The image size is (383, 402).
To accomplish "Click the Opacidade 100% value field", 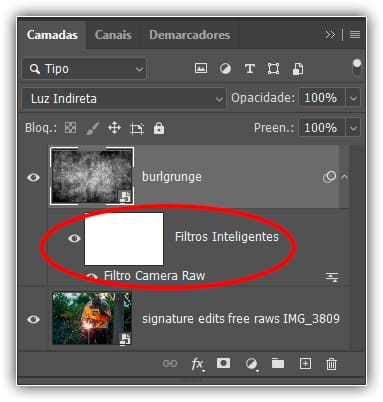I will (321, 98).
